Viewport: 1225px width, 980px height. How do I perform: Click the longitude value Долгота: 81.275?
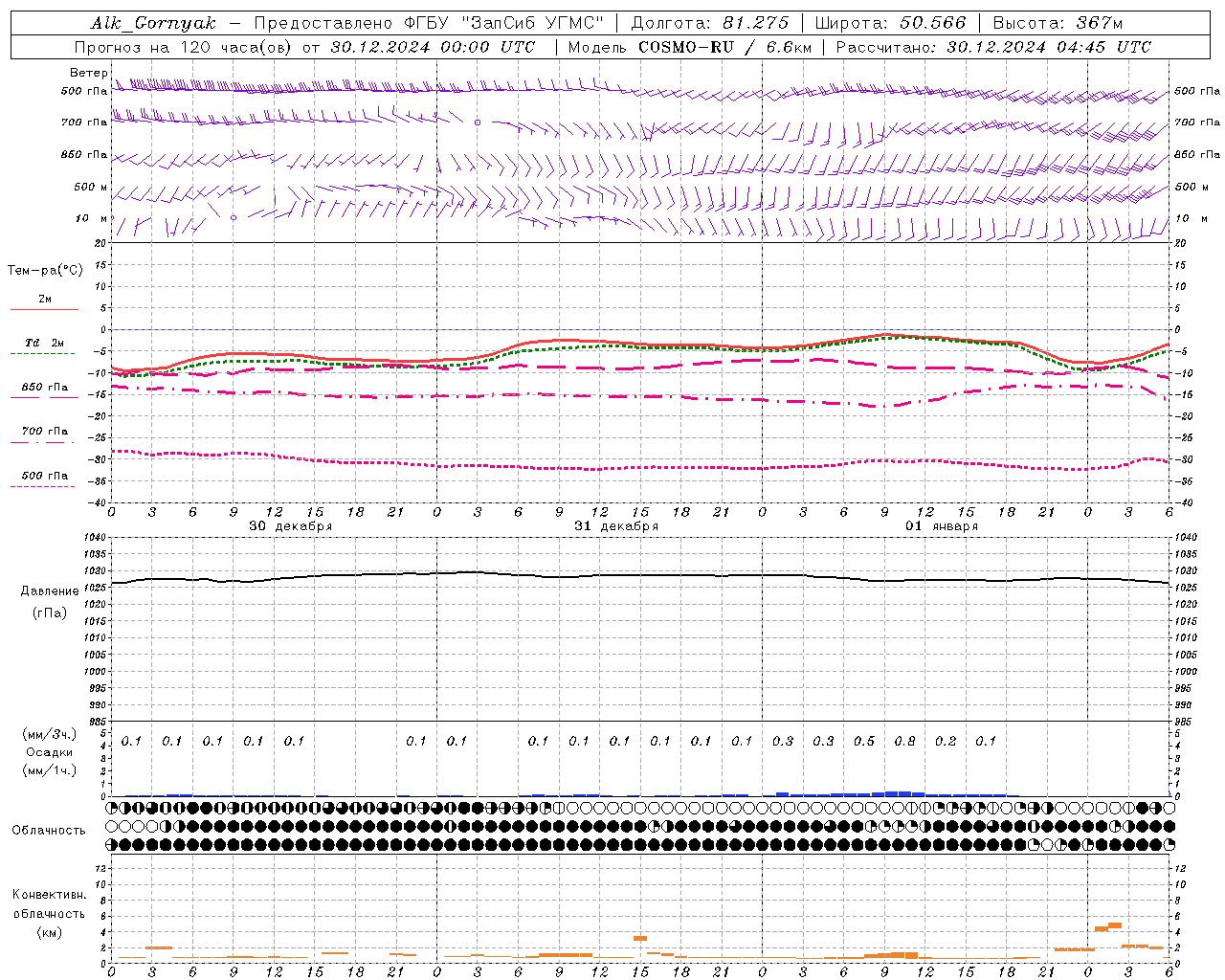click(x=710, y=23)
